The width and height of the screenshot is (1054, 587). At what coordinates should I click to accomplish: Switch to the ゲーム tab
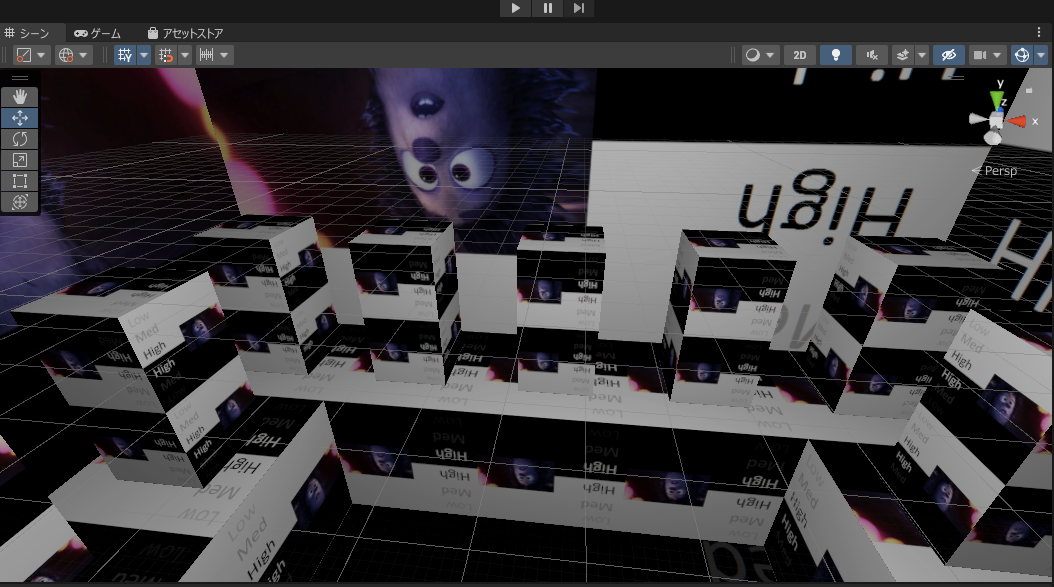tap(97, 33)
